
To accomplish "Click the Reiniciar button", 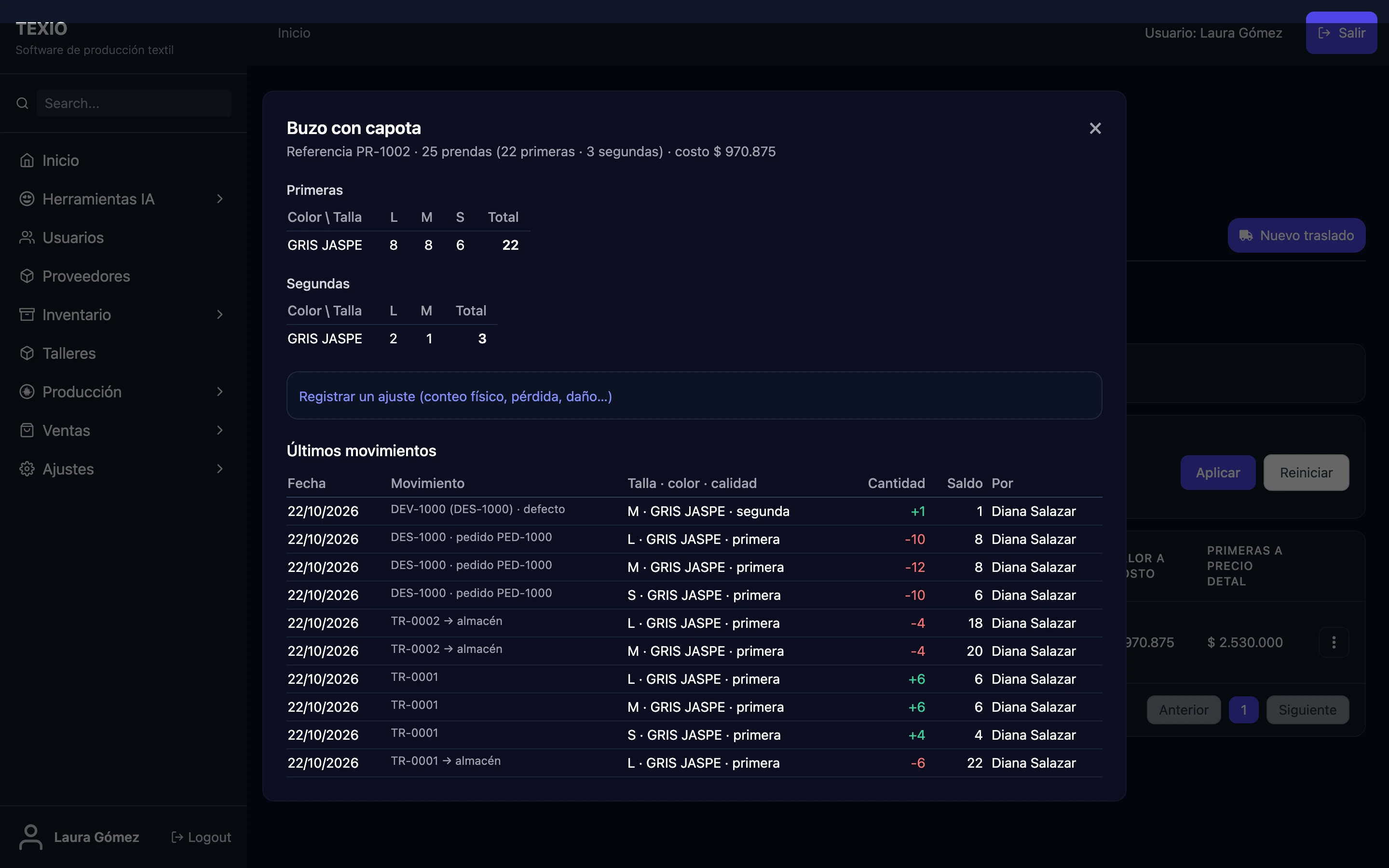I will point(1306,473).
